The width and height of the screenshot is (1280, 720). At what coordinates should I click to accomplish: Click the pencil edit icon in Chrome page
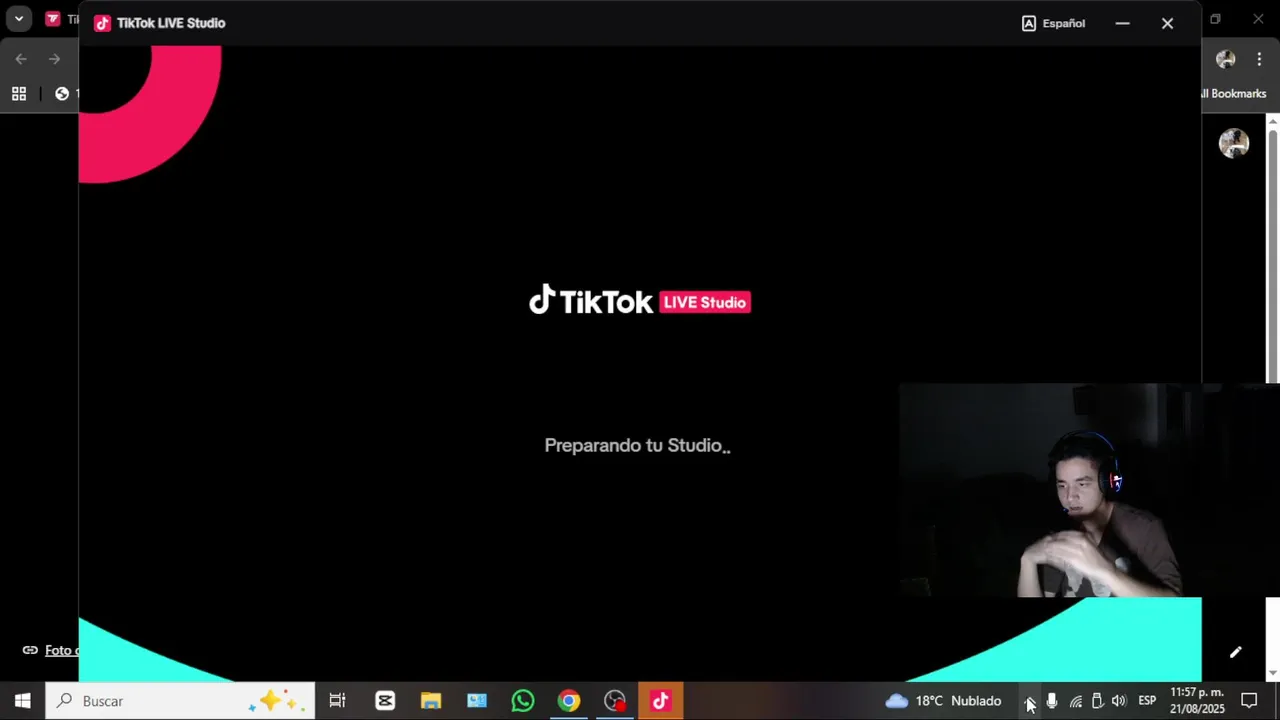click(x=1235, y=652)
